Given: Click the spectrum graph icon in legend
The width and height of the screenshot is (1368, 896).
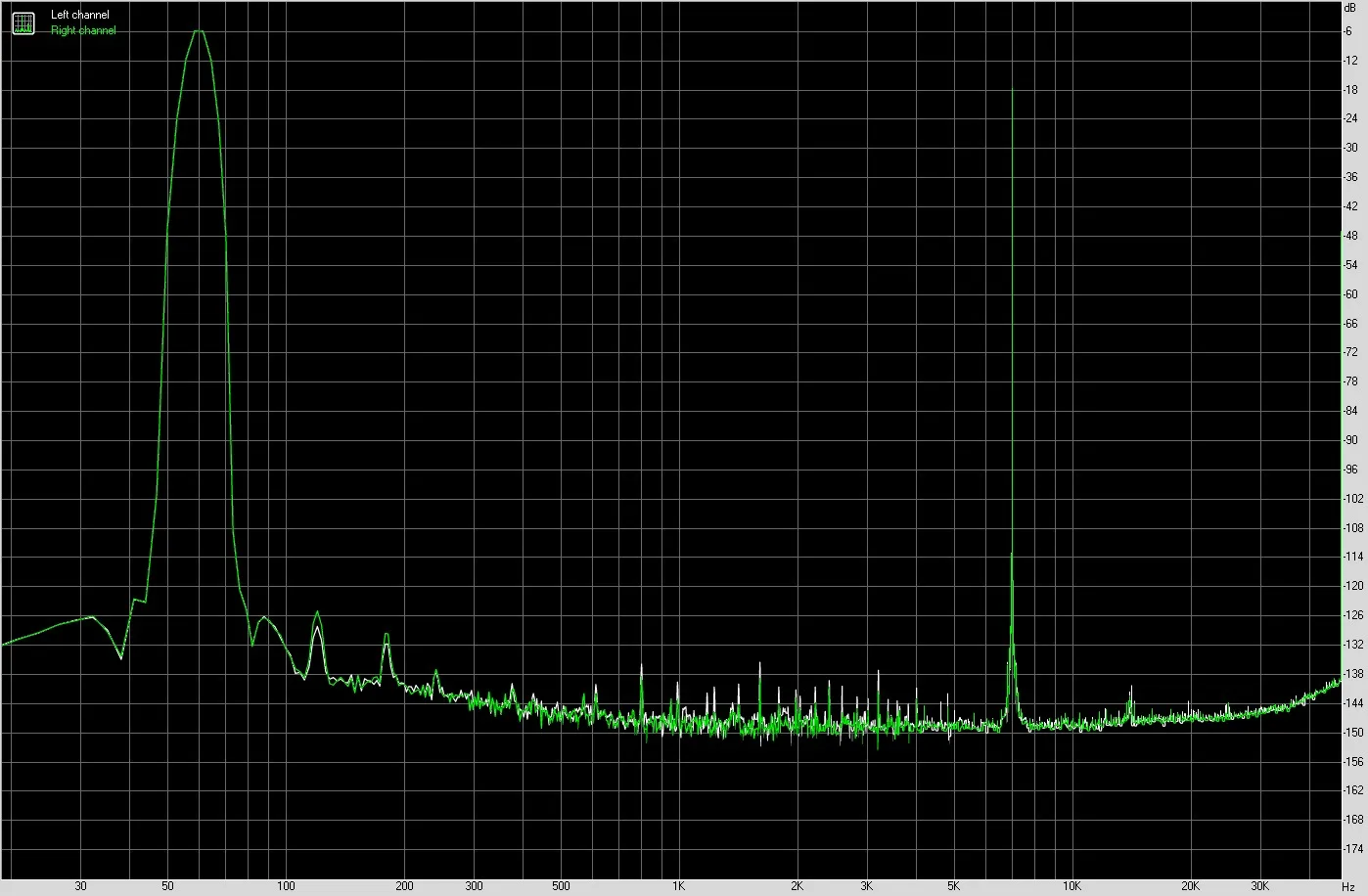Looking at the screenshot, I should [x=23, y=22].
